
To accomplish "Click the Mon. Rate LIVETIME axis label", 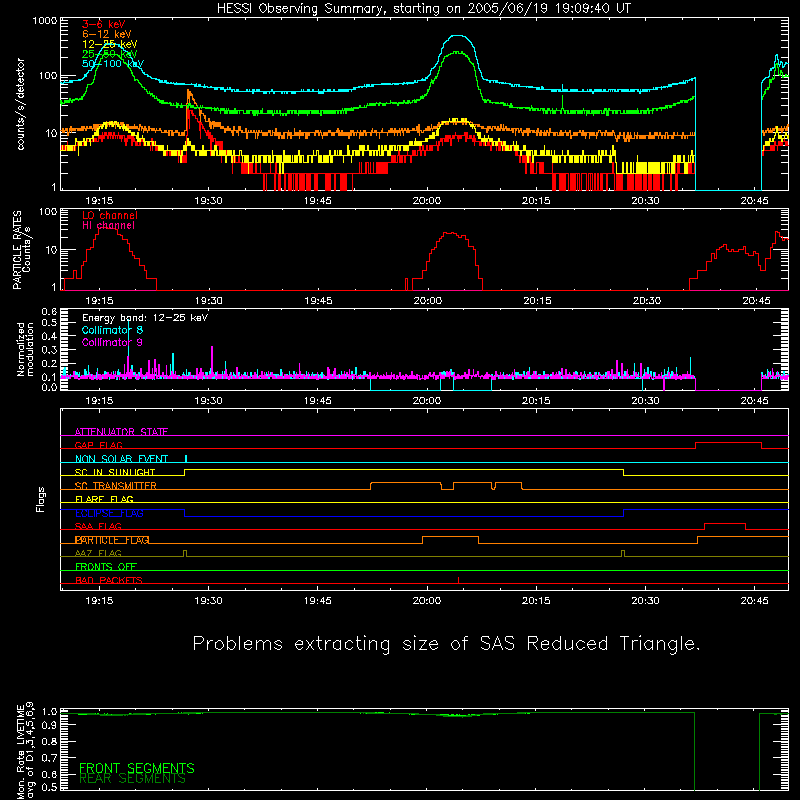I will tap(25, 751).
